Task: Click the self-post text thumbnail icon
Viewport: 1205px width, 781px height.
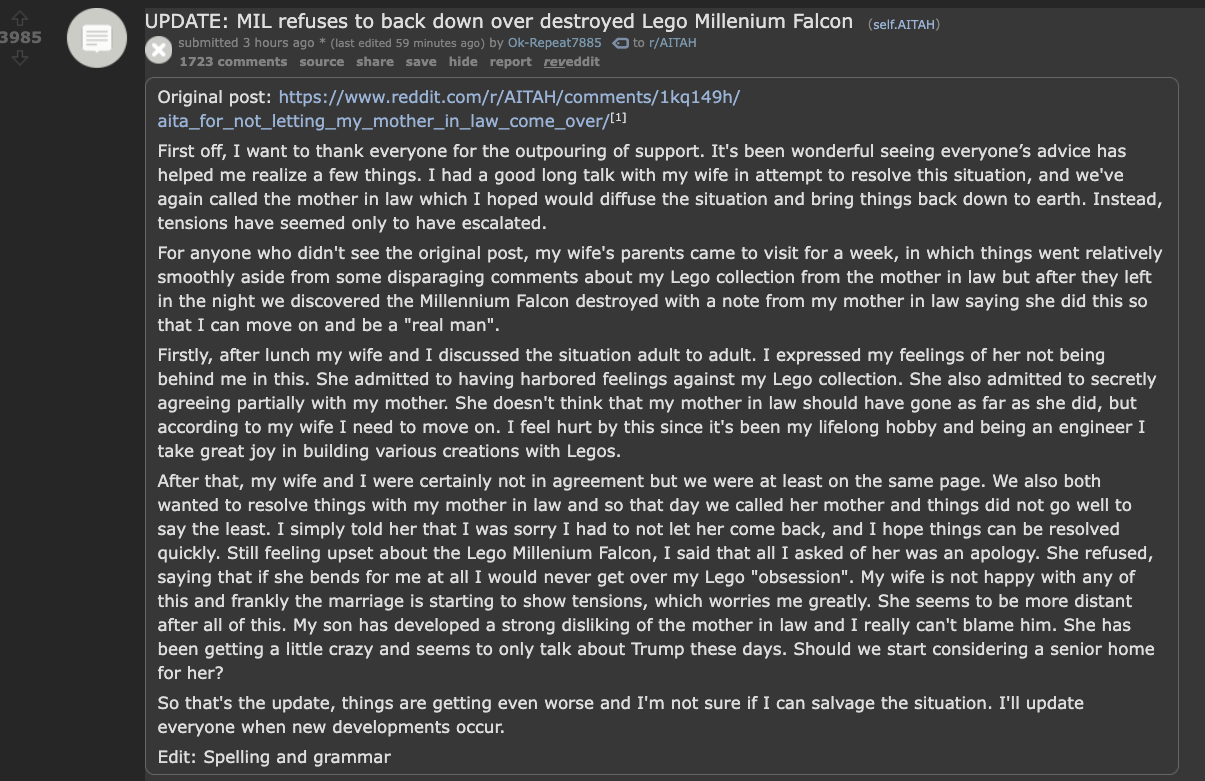Action: (x=96, y=39)
